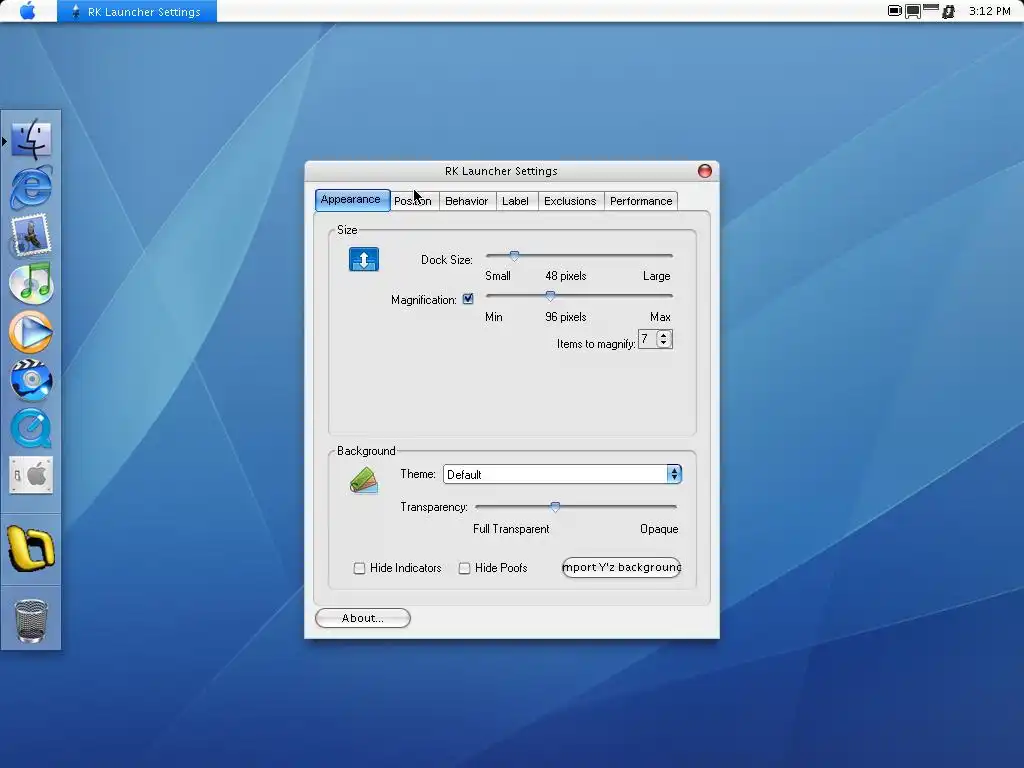Open iTunes music note icon in dock
The width and height of the screenshot is (1024, 768).
pyautogui.click(x=31, y=283)
